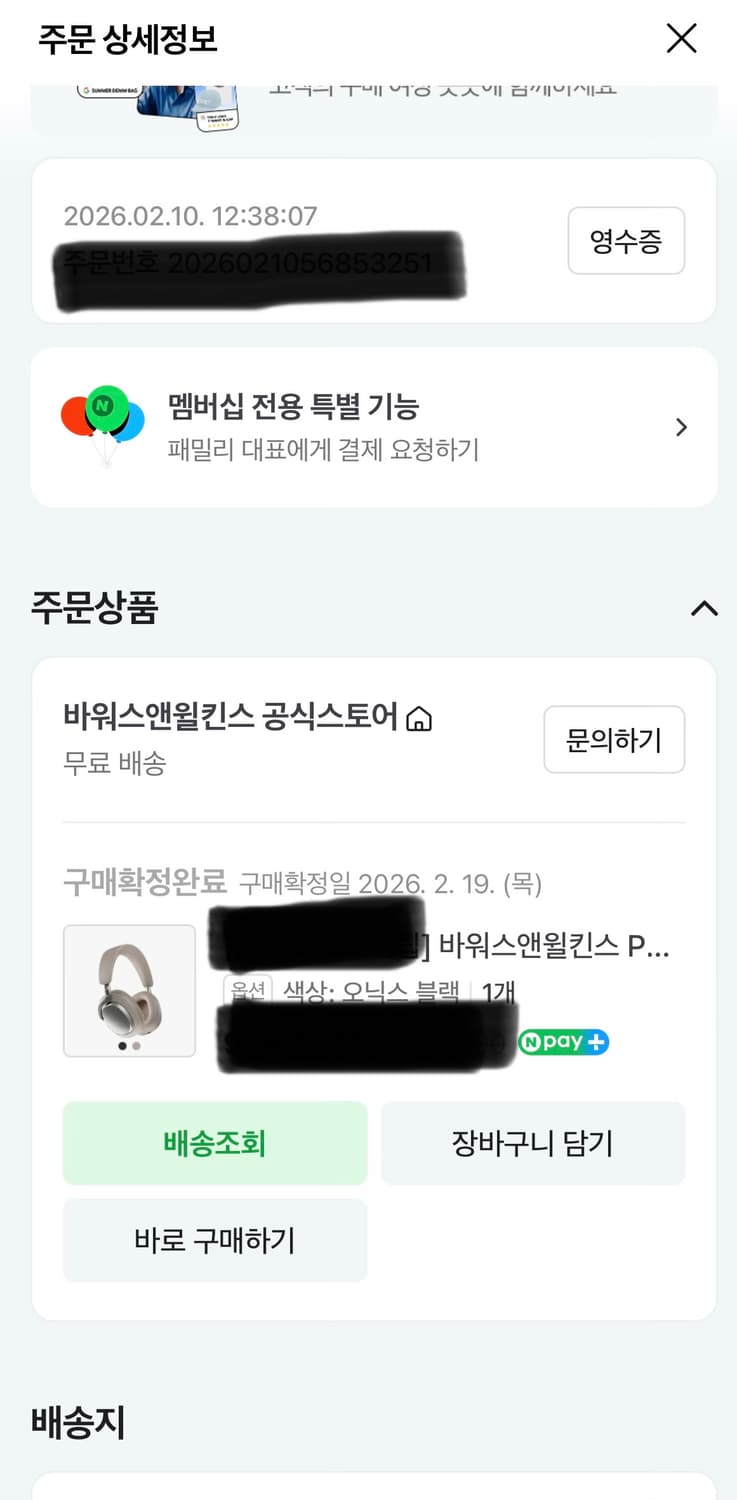Click 바로 구매하기 to buy now
Screen dimensions: 737x1500
[x=214, y=1241]
